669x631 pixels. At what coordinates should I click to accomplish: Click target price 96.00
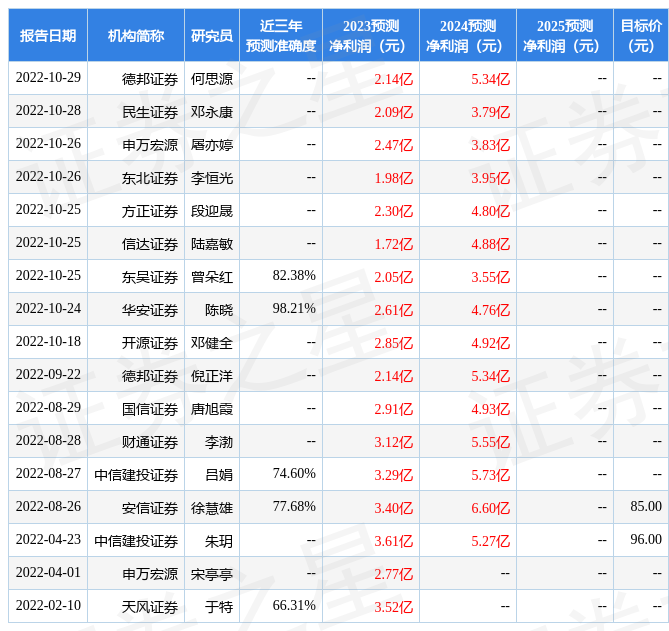(x=646, y=539)
